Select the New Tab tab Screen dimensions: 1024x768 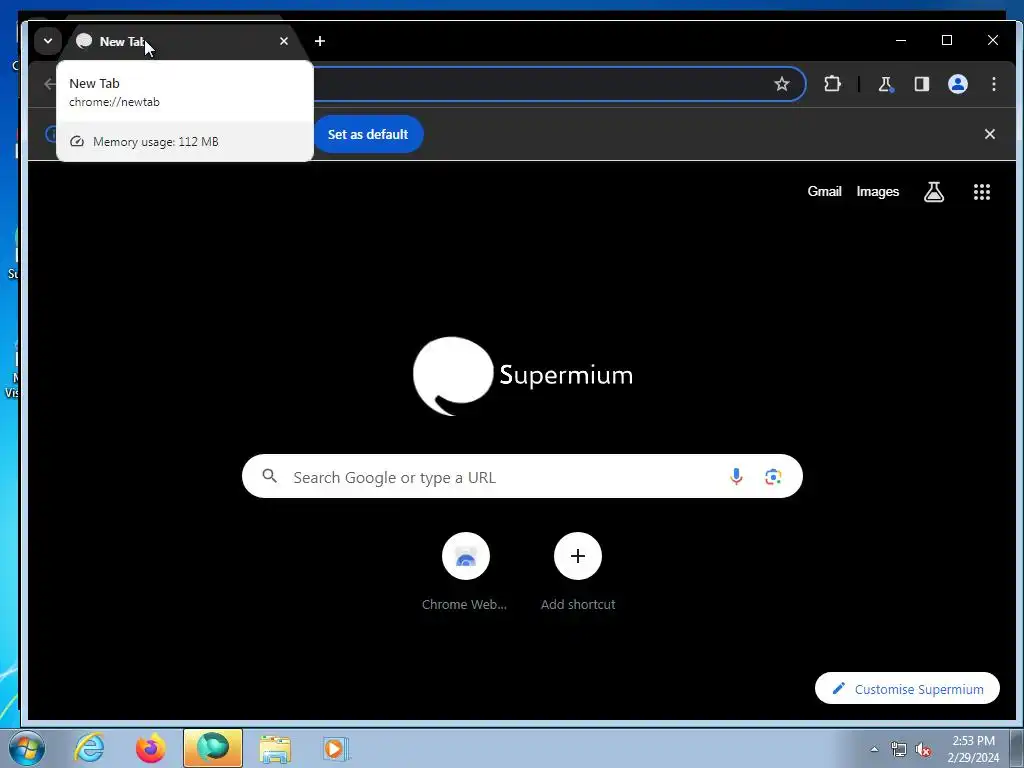(181, 41)
